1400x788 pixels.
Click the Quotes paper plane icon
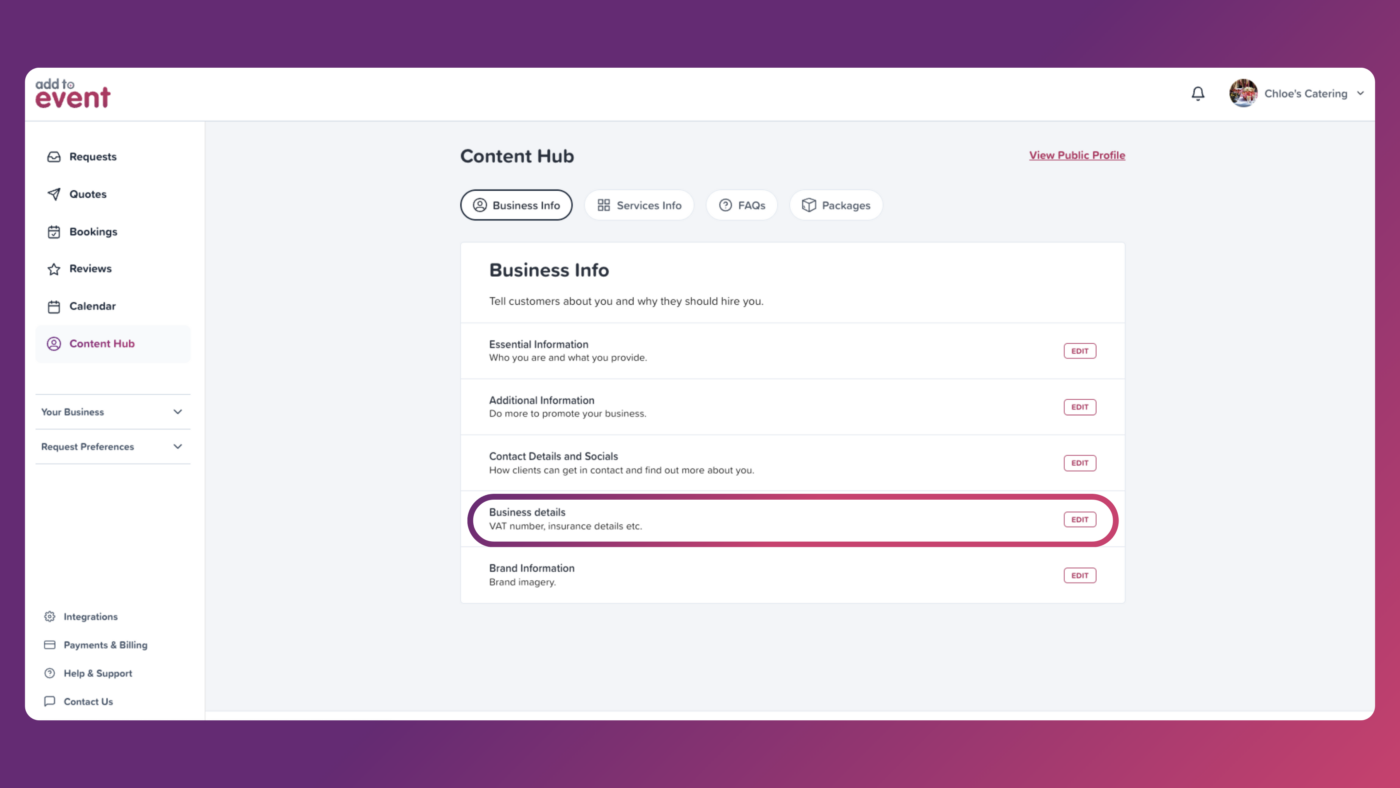point(54,194)
